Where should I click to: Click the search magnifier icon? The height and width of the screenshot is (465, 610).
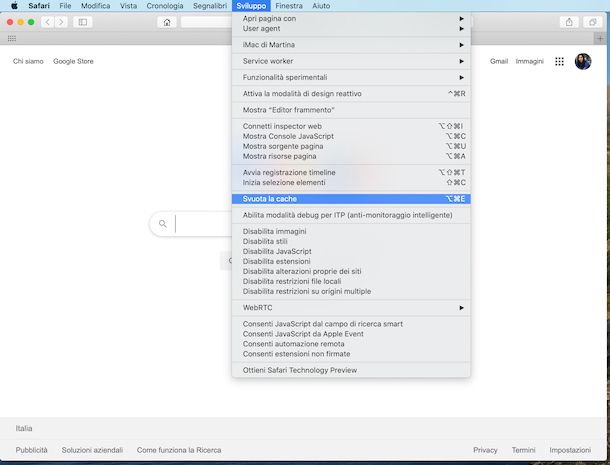point(163,224)
